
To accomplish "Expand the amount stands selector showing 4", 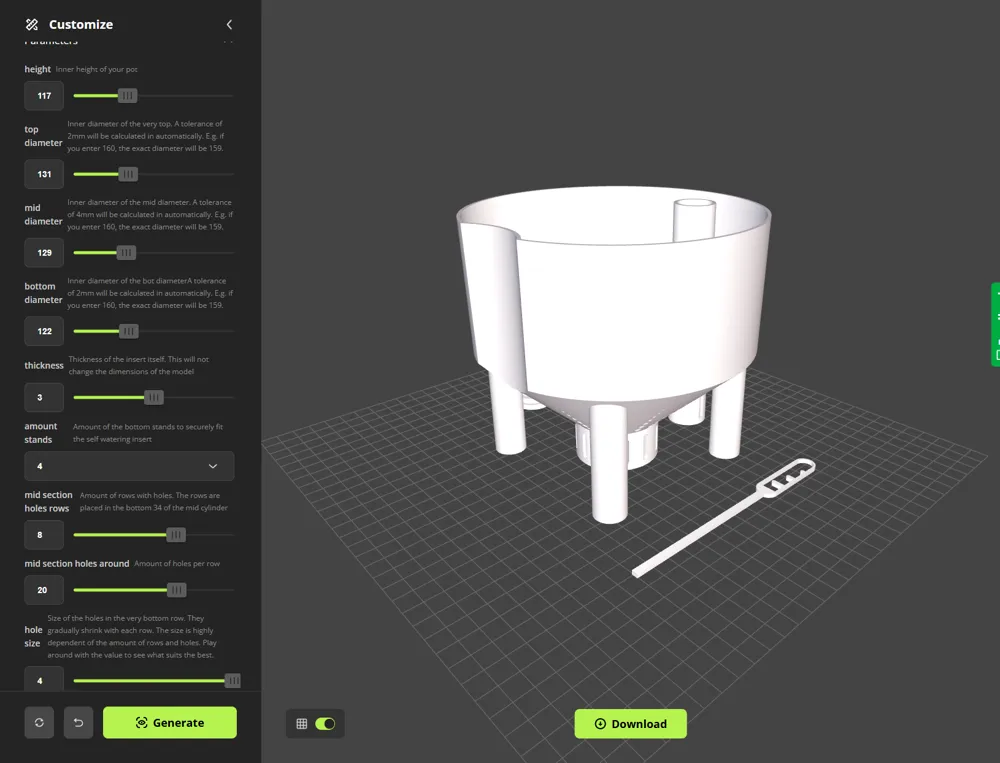I will click(x=128, y=466).
